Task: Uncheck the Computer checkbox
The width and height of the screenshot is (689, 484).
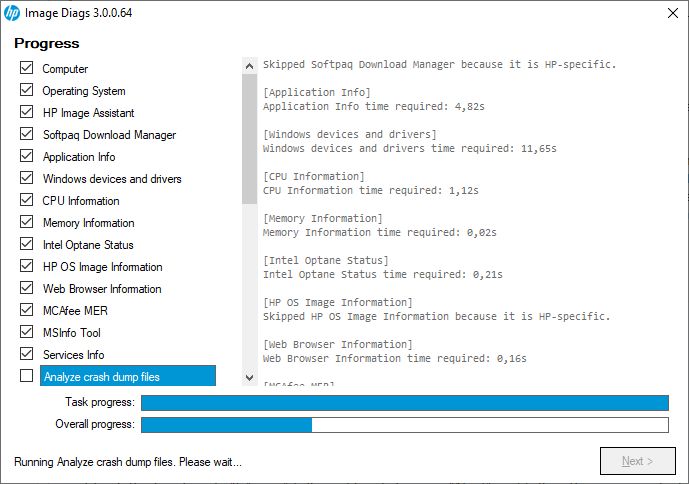Action: point(26,68)
